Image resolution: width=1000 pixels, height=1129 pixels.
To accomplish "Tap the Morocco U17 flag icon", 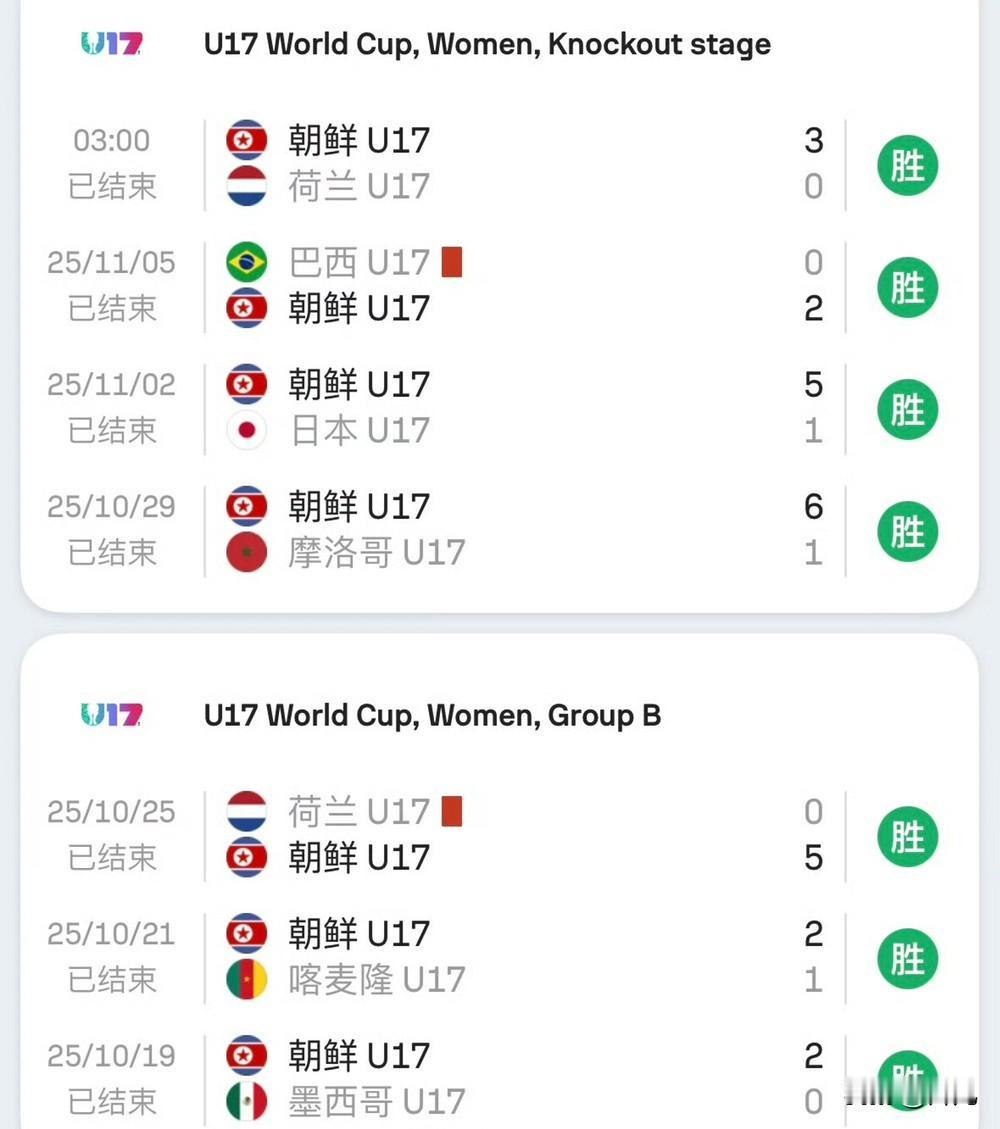I will 247,553.
